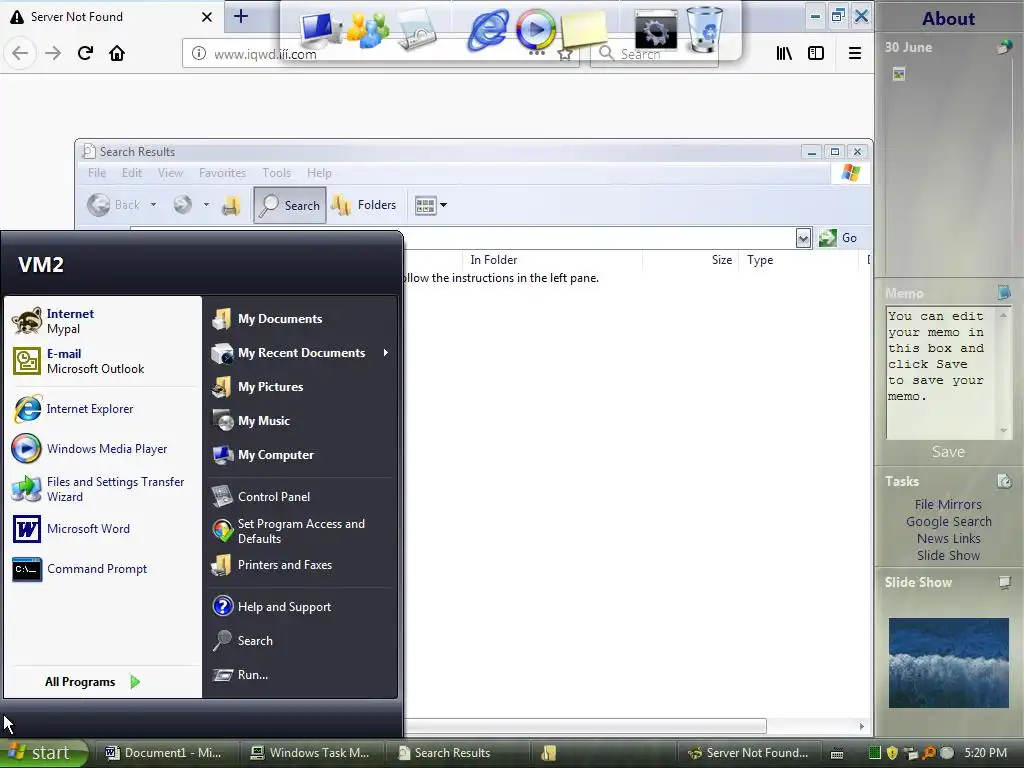Screen dimensions: 1024x768
Task: Toggle Folders pane in Search Results toolbar
Action: (364, 205)
